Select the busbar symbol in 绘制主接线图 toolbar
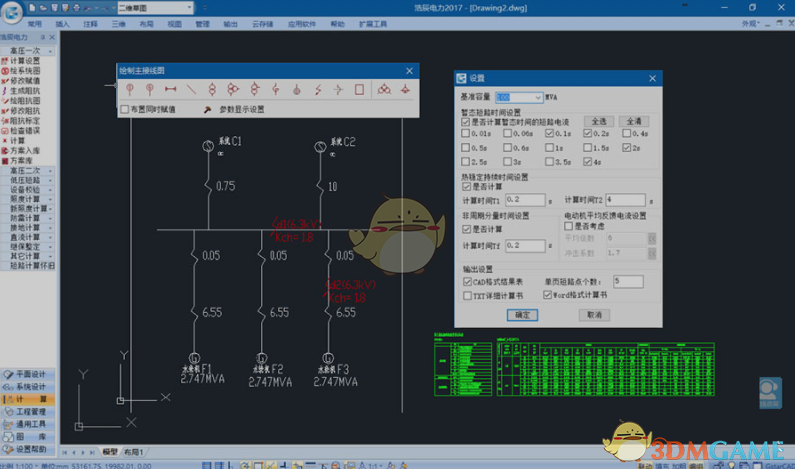The height and width of the screenshot is (469, 795). [x=170, y=89]
